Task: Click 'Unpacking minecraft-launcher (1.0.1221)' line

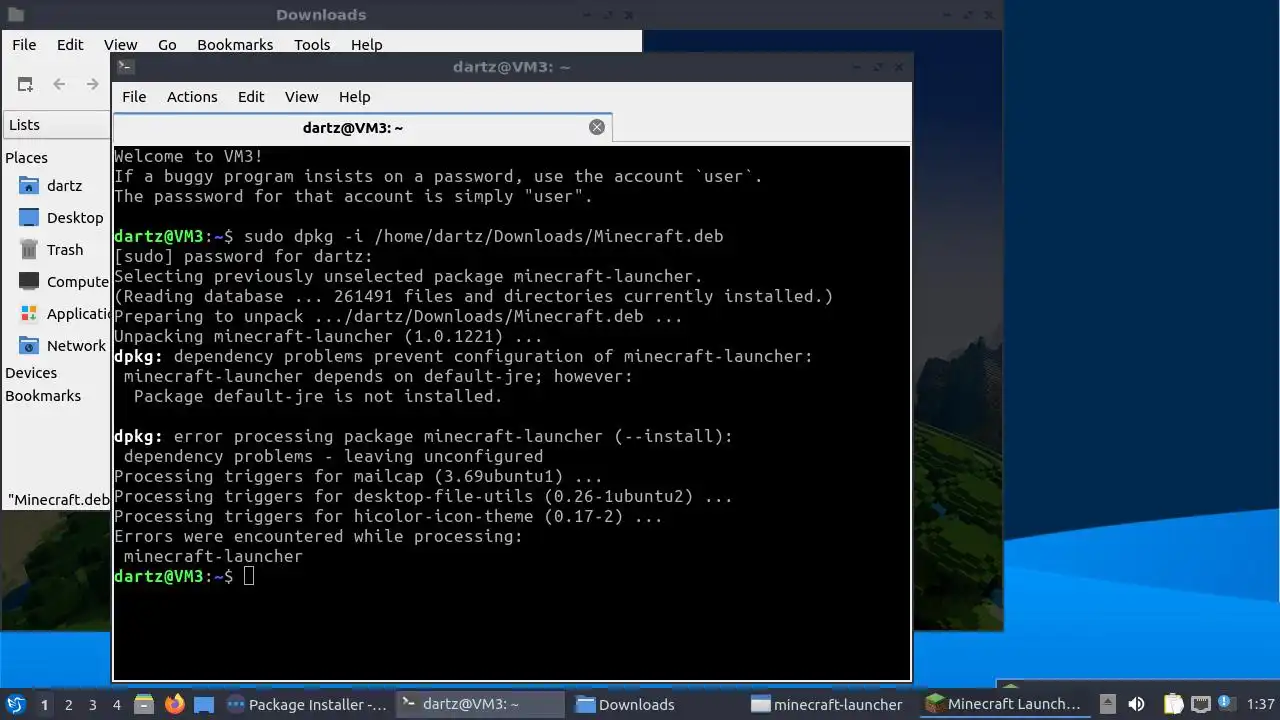Action: pos(328,337)
